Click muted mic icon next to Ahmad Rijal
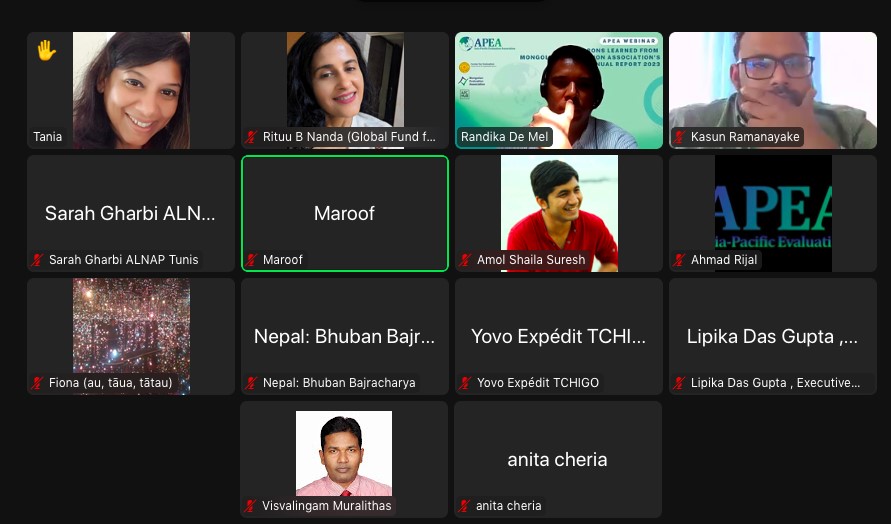Viewport: 891px width, 524px height. coord(679,260)
